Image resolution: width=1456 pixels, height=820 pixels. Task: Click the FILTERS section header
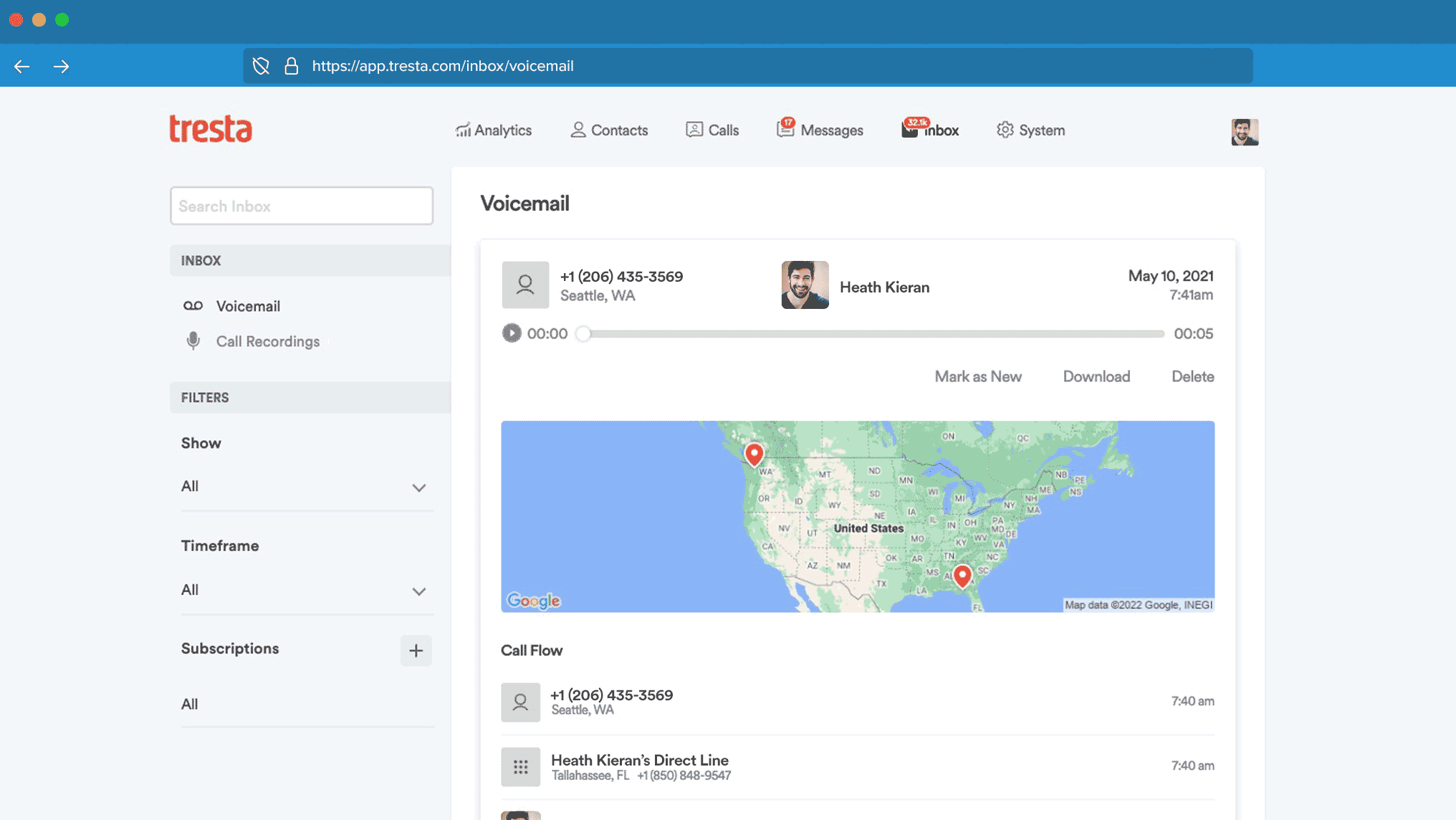(x=310, y=398)
